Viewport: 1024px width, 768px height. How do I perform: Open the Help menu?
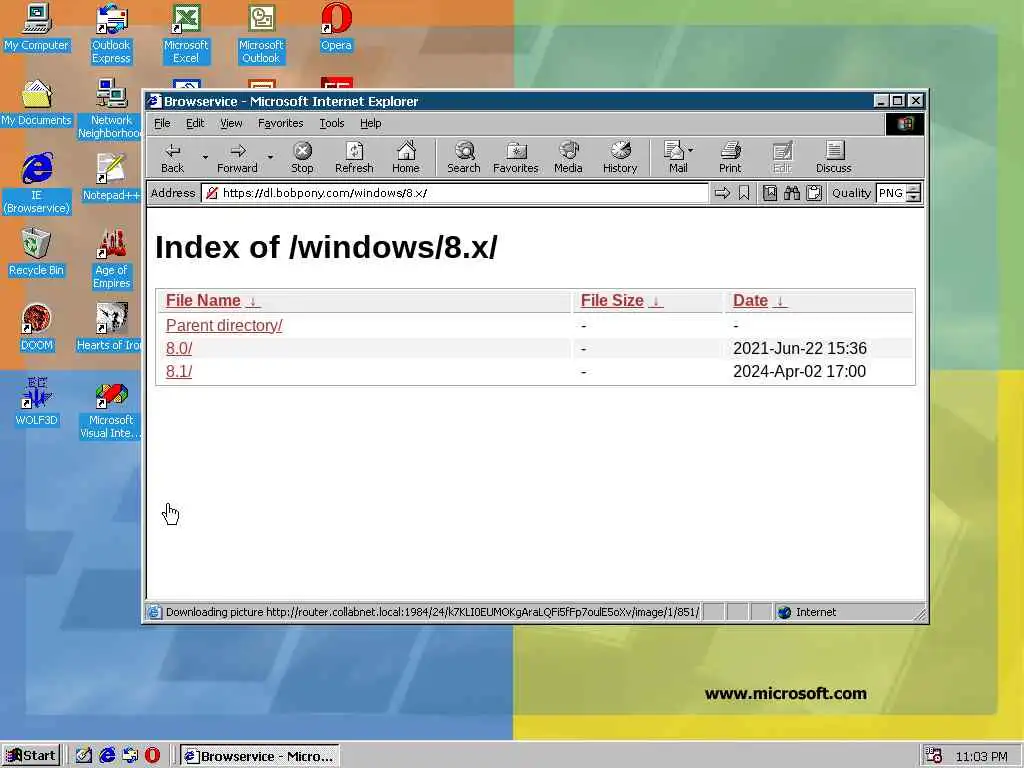(370, 123)
